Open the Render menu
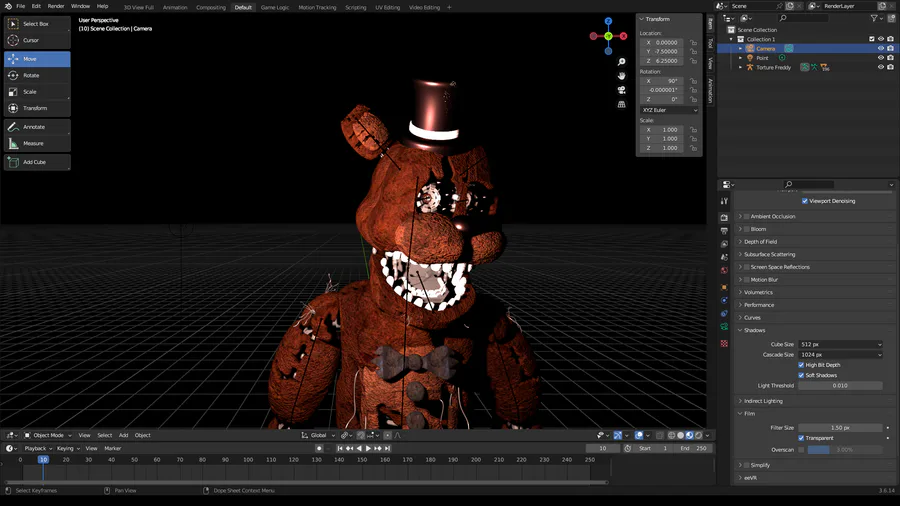 click(56, 6)
